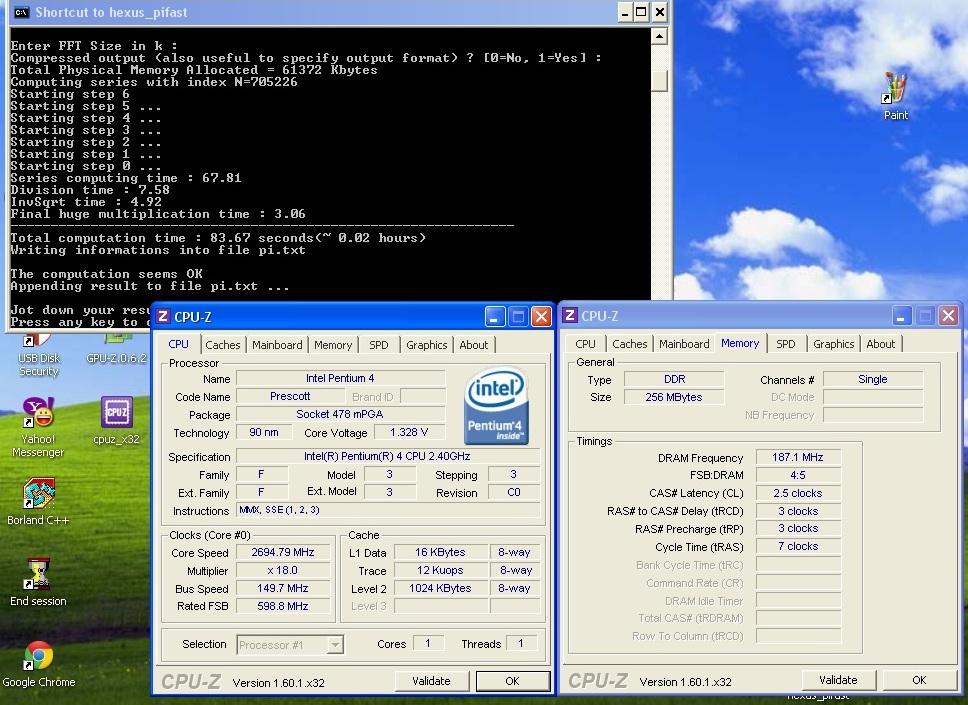Click the Total computation time line in console

click(x=218, y=238)
